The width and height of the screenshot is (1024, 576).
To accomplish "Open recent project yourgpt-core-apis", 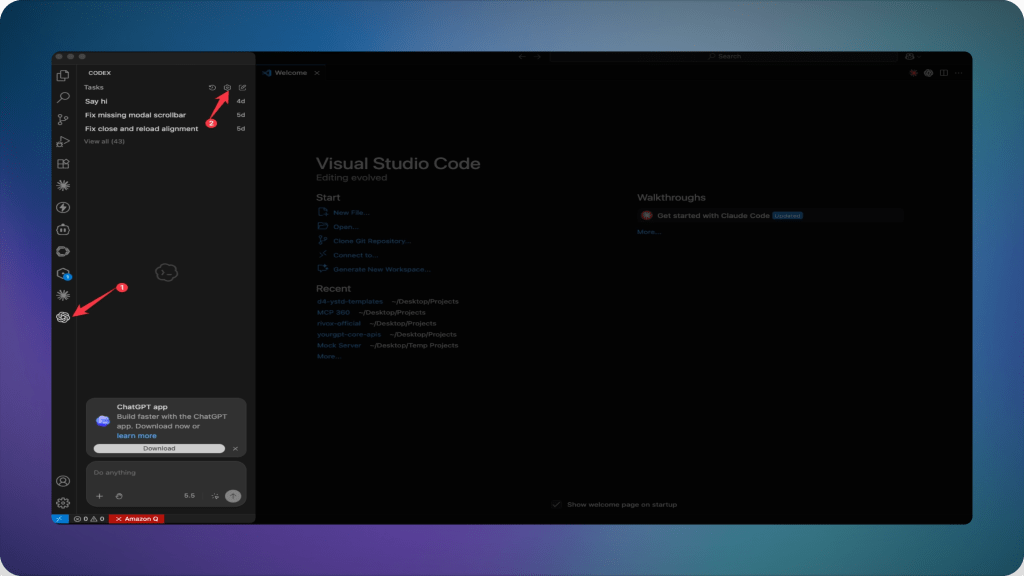I will pos(349,334).
